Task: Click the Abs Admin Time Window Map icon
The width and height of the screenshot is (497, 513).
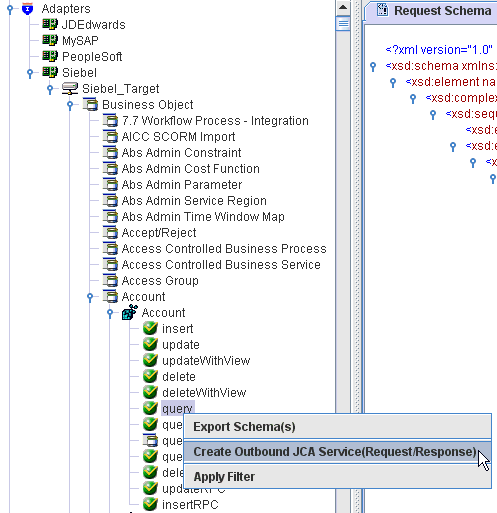Action: click(110, 217)
